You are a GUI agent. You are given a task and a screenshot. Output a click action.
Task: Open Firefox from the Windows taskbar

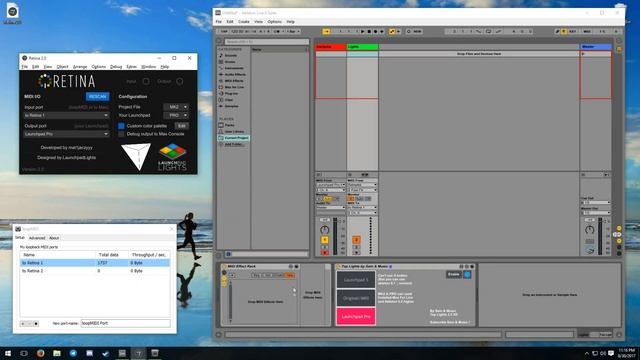pos(40,353)
